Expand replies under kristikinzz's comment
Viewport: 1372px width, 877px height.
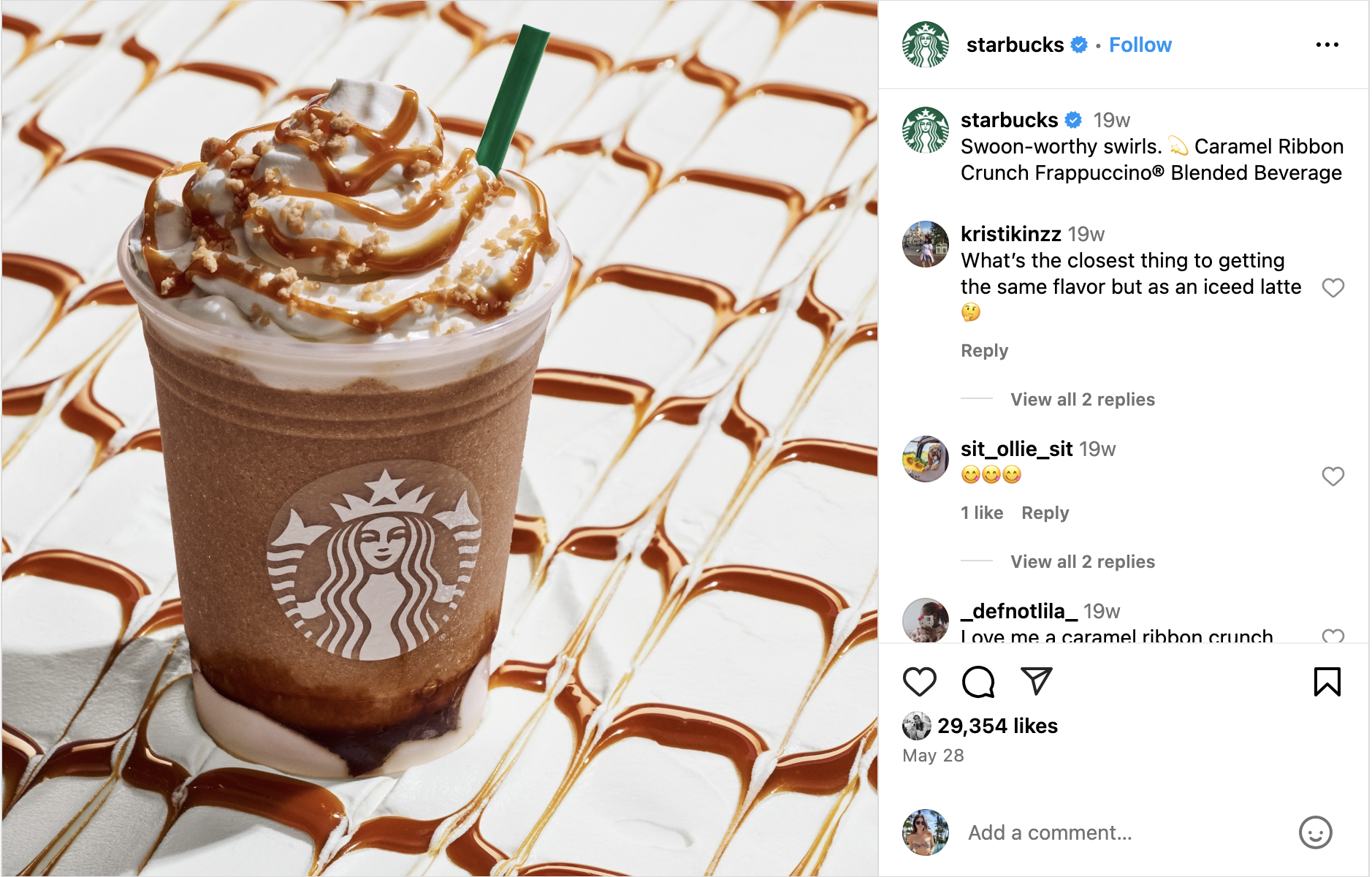pos(1082,399)
